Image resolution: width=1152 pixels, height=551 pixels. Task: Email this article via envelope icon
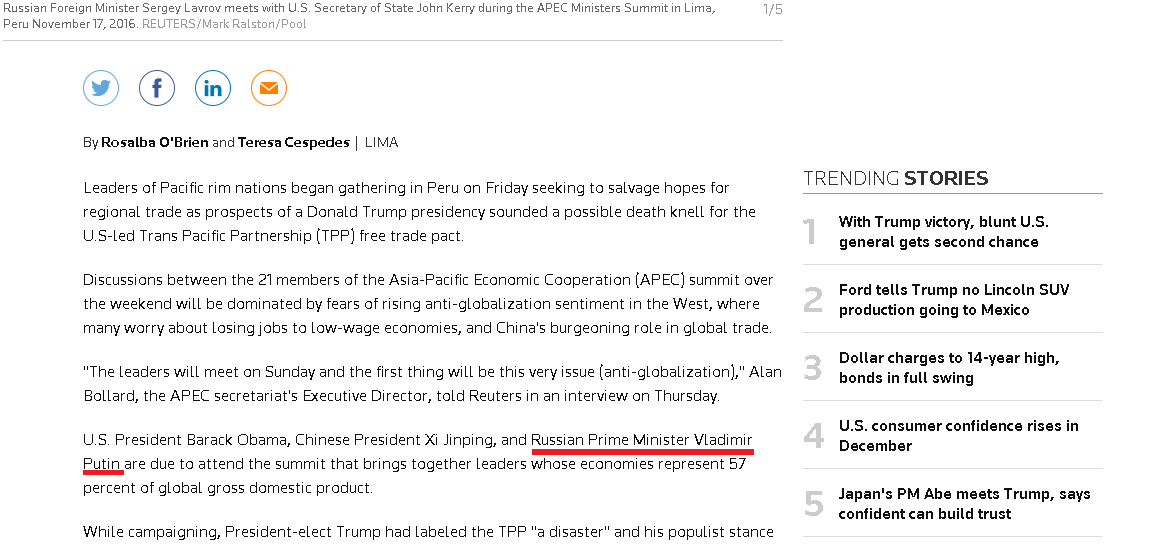point(269,88)
